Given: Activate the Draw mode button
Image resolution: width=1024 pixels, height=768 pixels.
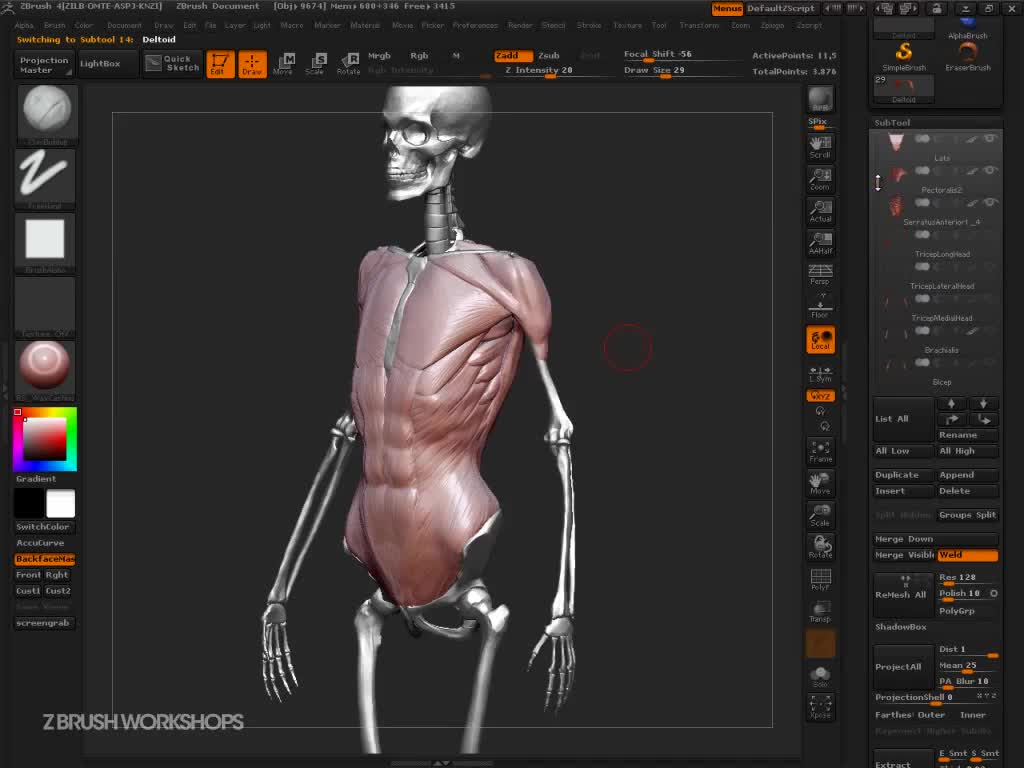Looking at the screenshot, I should click(252, 64).
